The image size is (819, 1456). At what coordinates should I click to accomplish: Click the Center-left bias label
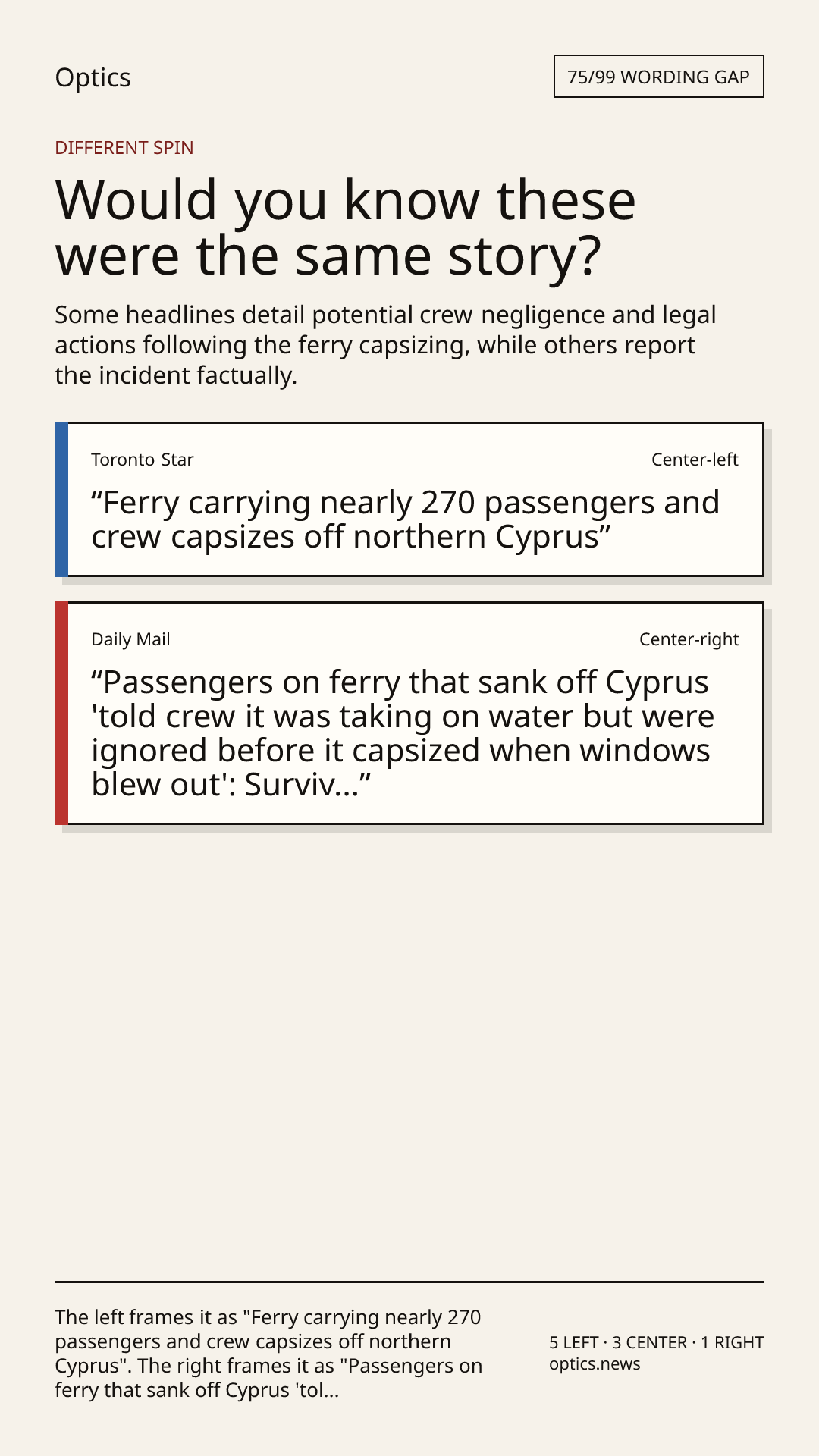pos(695,460)
